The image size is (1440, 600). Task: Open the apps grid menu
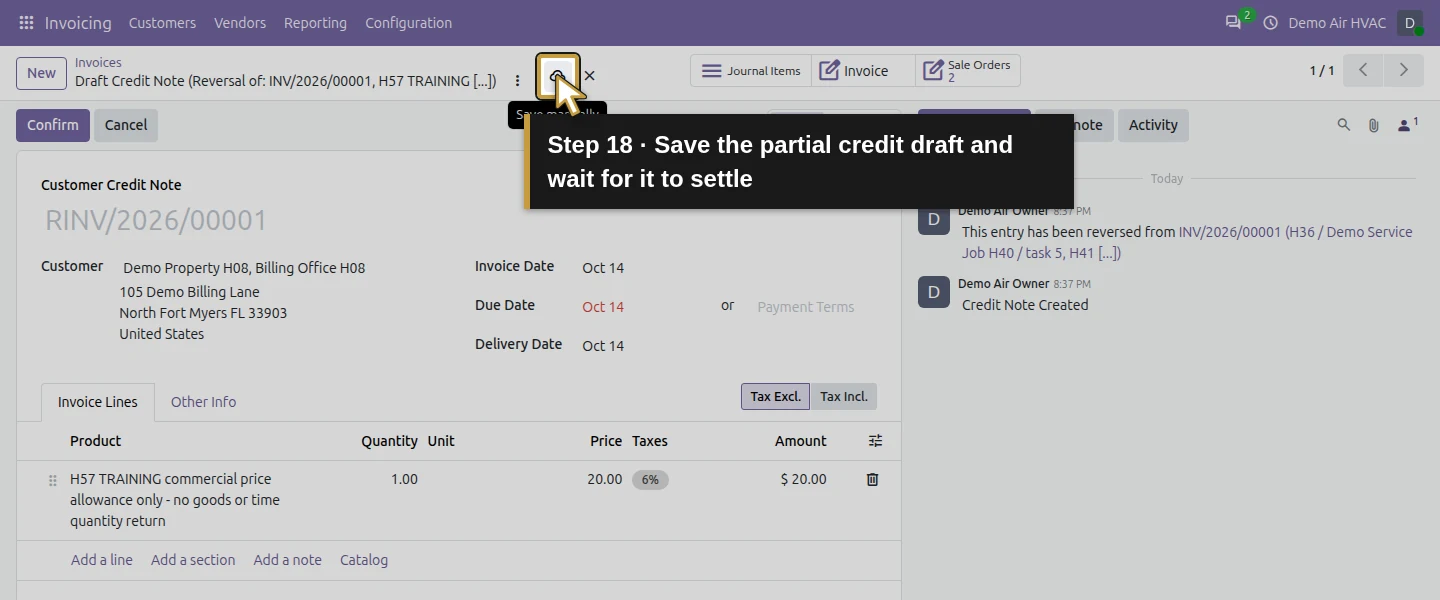pos(26,22)
